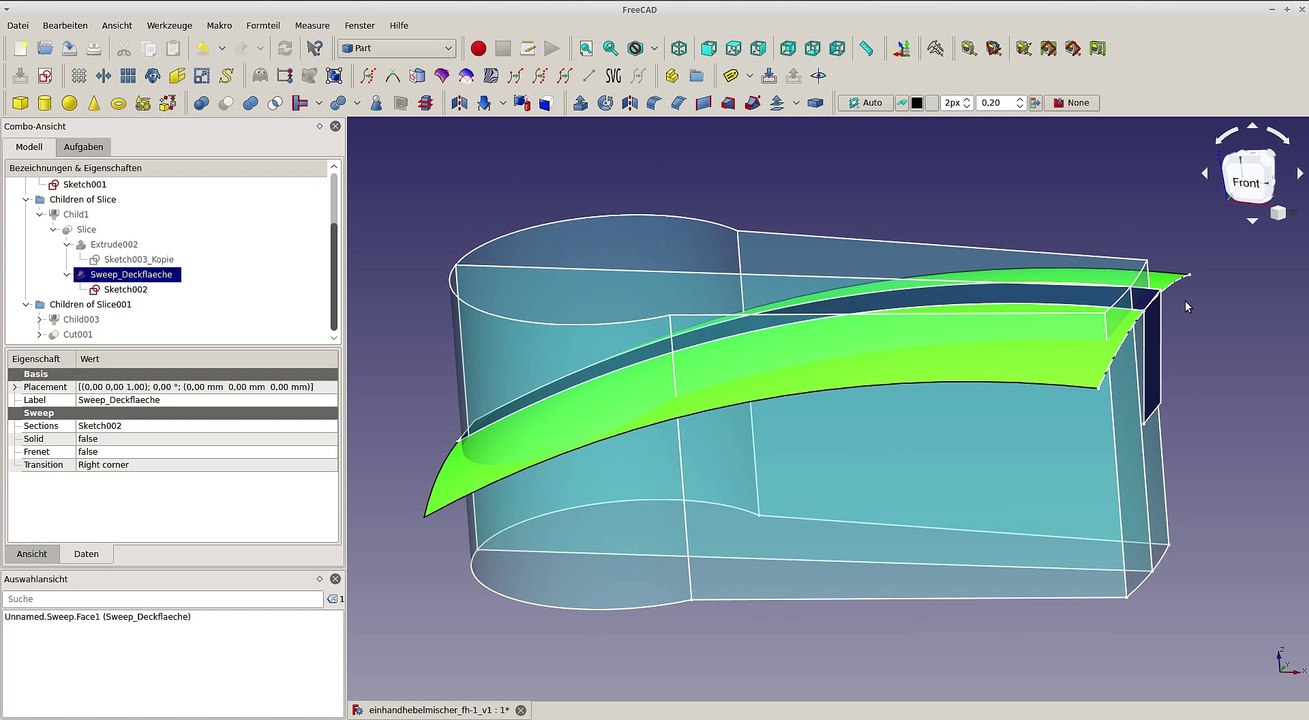Click the eye visibility icon in toolbar

click(x=818, y=76)
